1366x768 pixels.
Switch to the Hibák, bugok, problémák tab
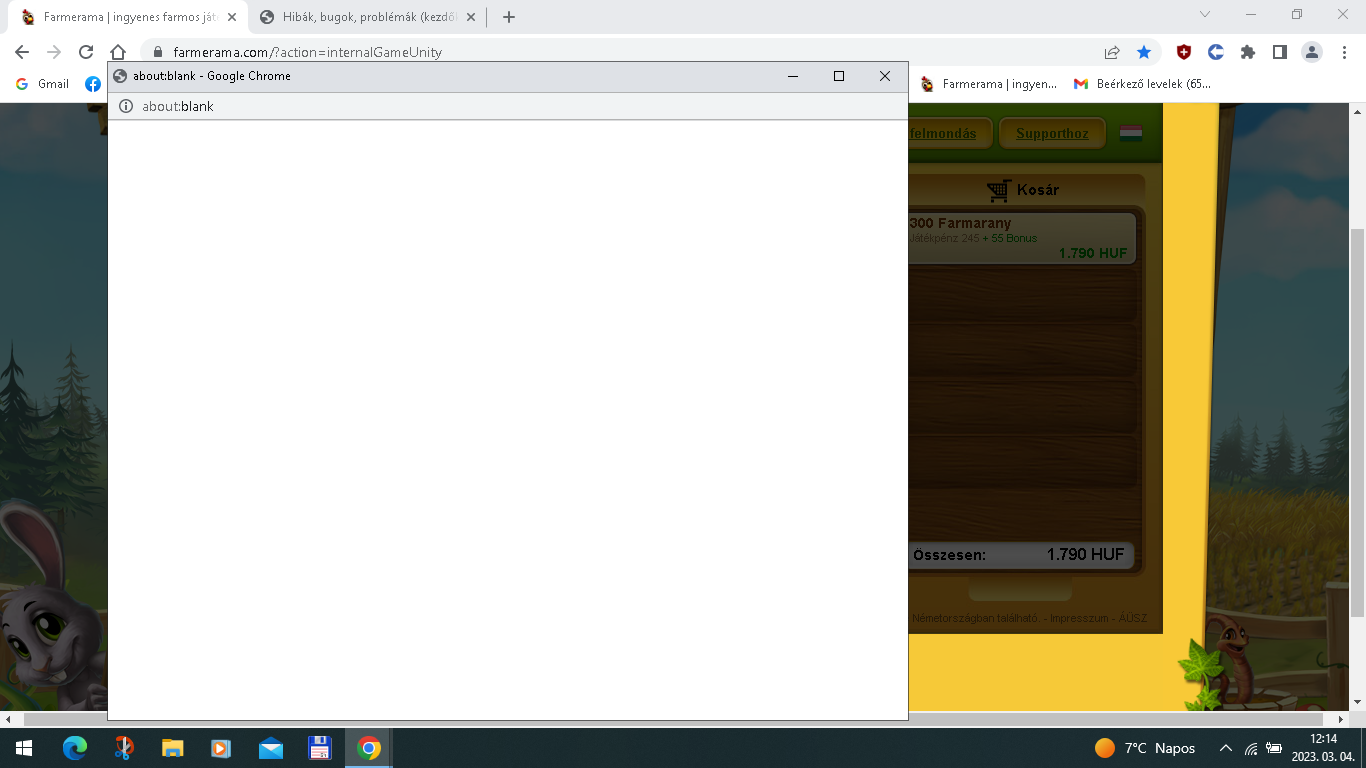point(367,17)
